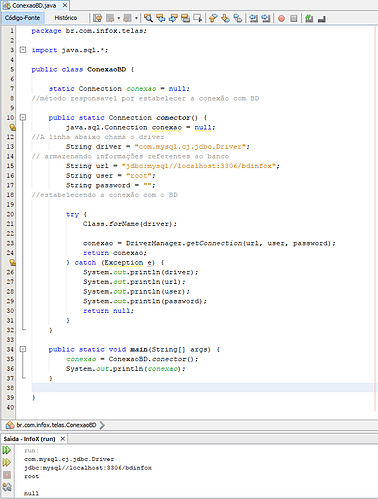
Task: Click the "root" string on line 16
Action: (x=139, y=176)
